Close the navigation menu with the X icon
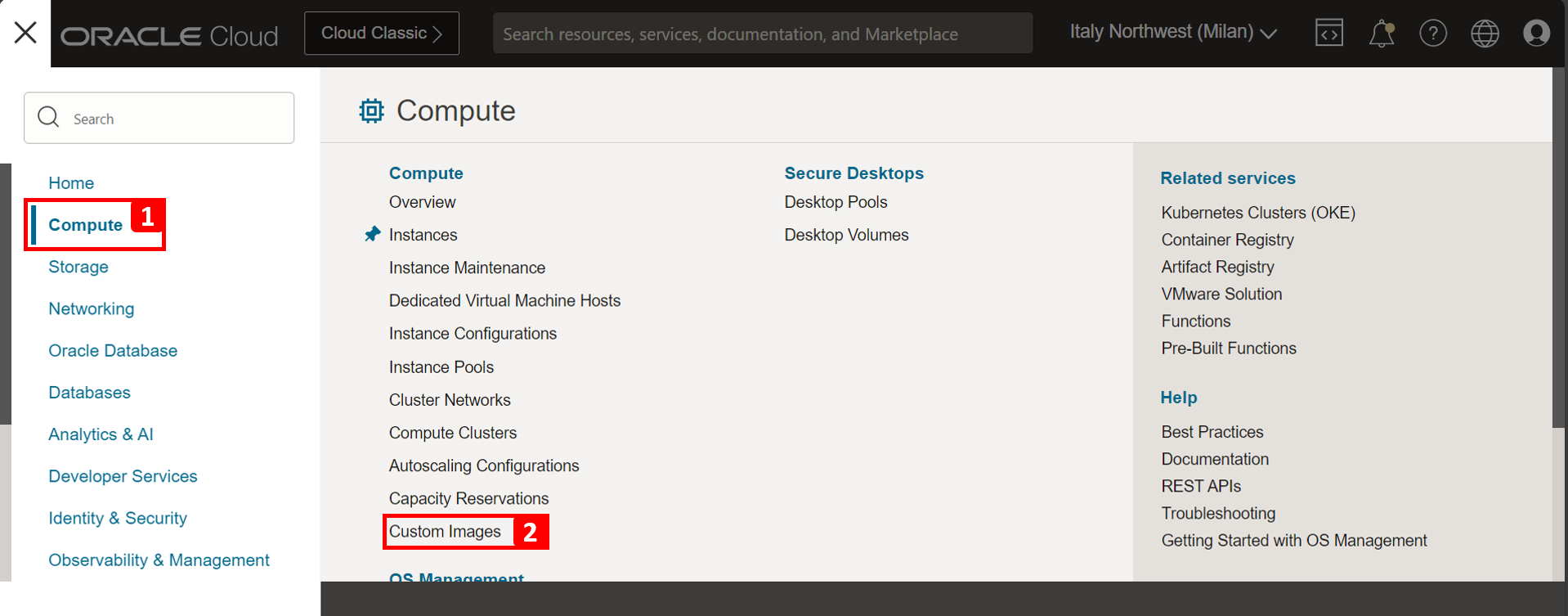Viewport: 1568px width, 616px height. pyautogui.click(x=25, y=33)
